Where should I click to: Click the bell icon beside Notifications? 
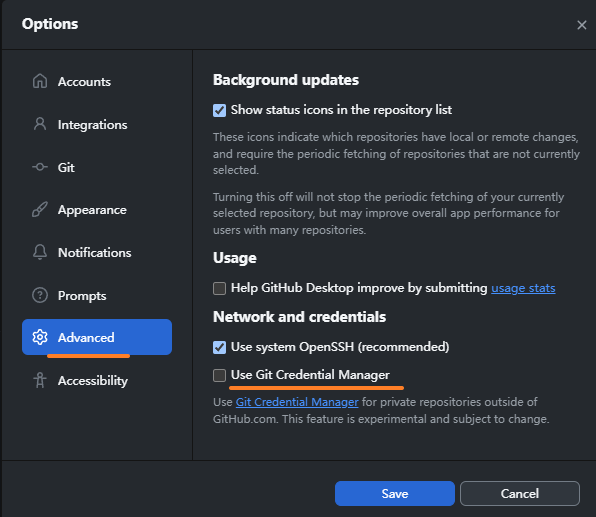point(40,252)
